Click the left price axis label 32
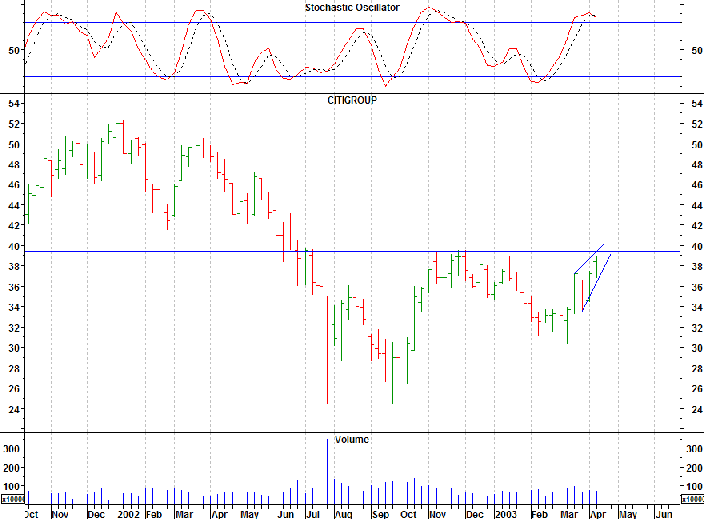Image resolution: width=704 pixels, height=520 pixels. click(14, 328)
